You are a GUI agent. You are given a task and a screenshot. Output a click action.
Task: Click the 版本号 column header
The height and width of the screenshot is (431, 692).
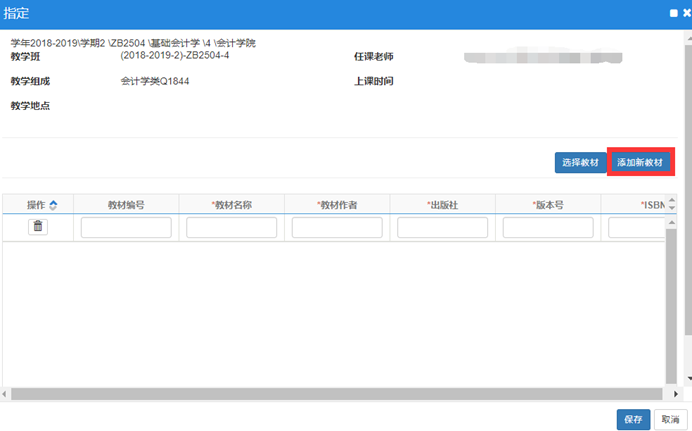548,205
